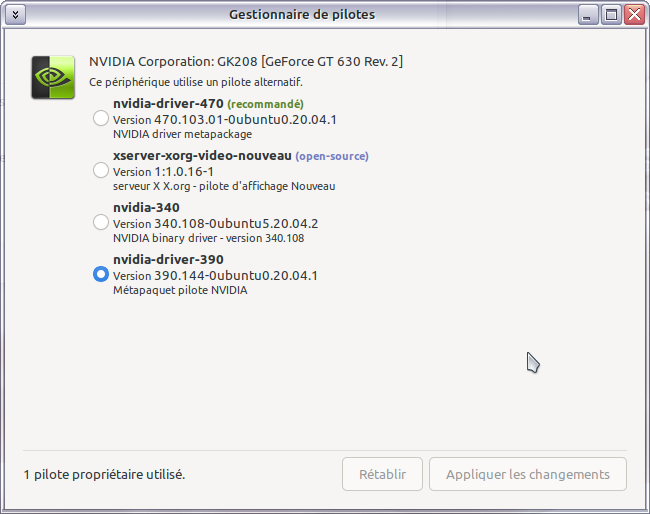Viewport: 650px width, 514px height.
Task: Click Appliquer les changements
Action: coord(527,474)
